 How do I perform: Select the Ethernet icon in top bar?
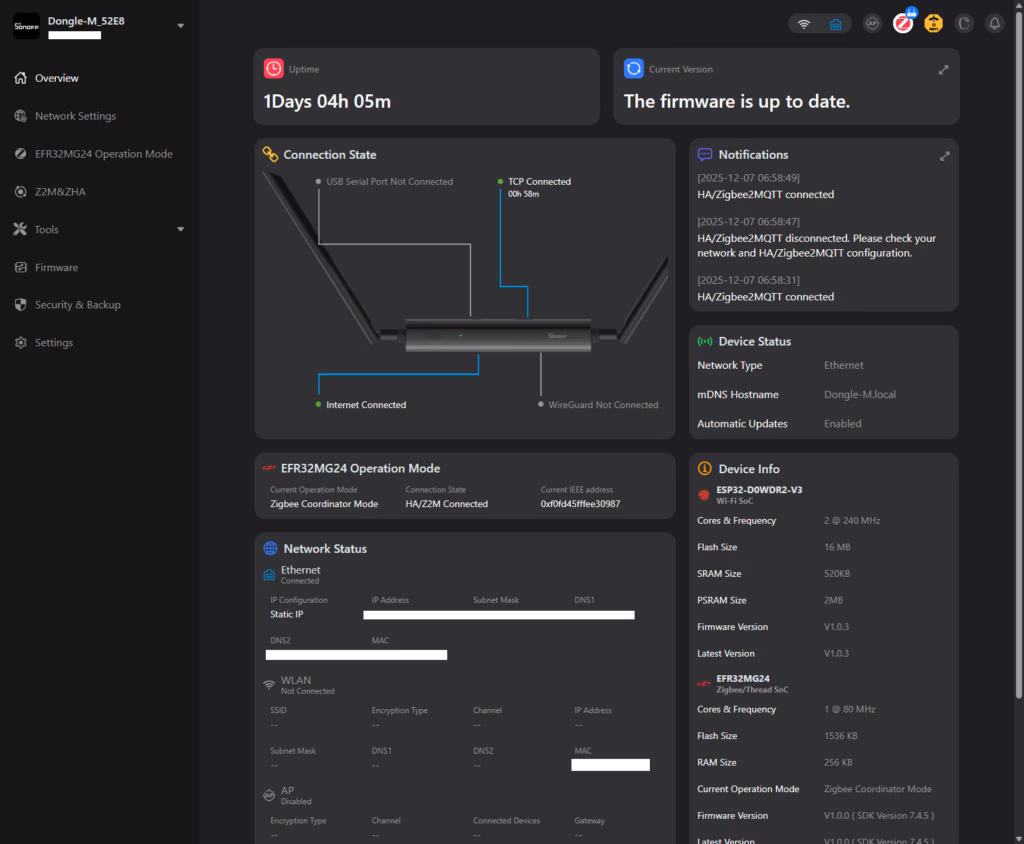point(835,24)
